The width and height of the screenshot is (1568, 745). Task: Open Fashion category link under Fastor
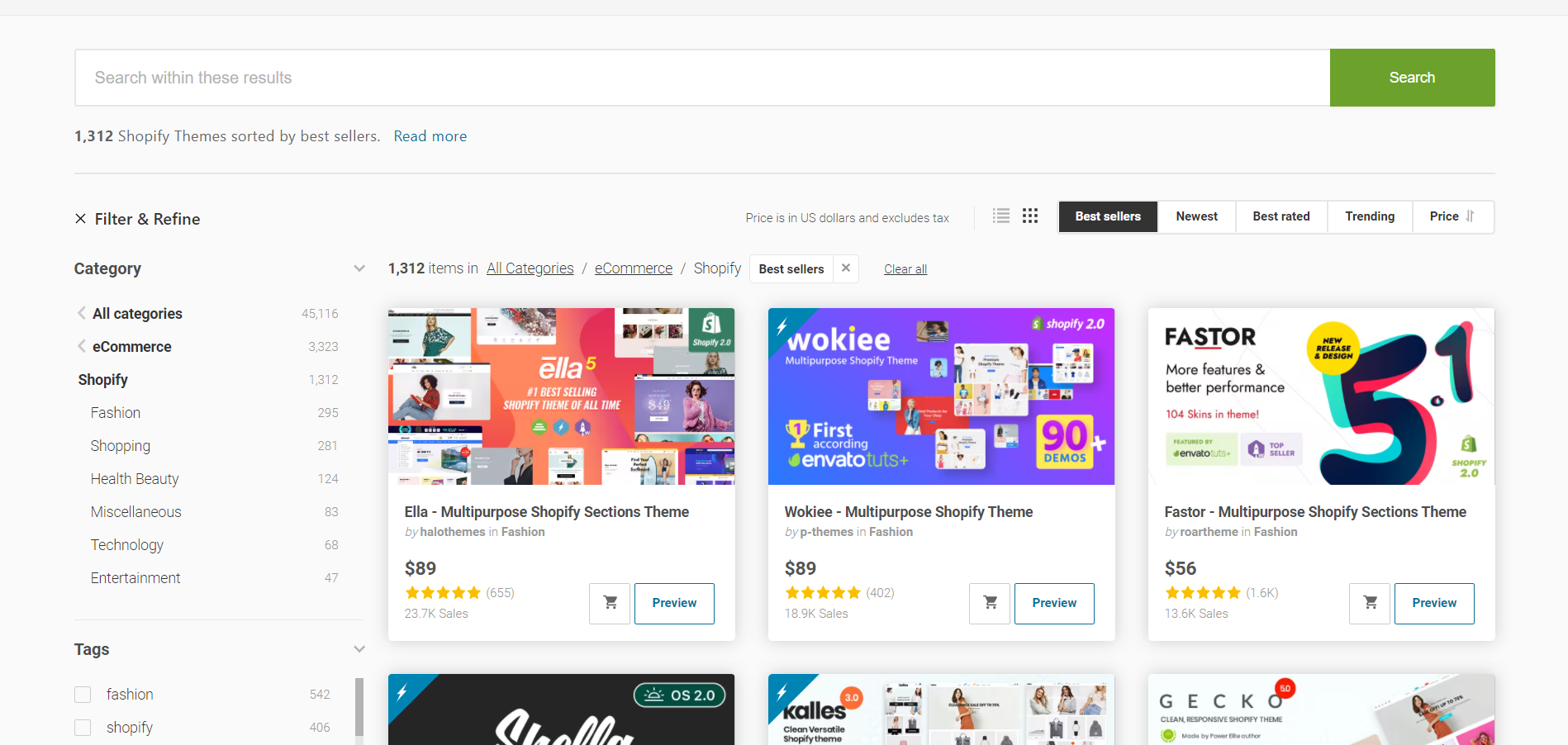(1276, 532)
